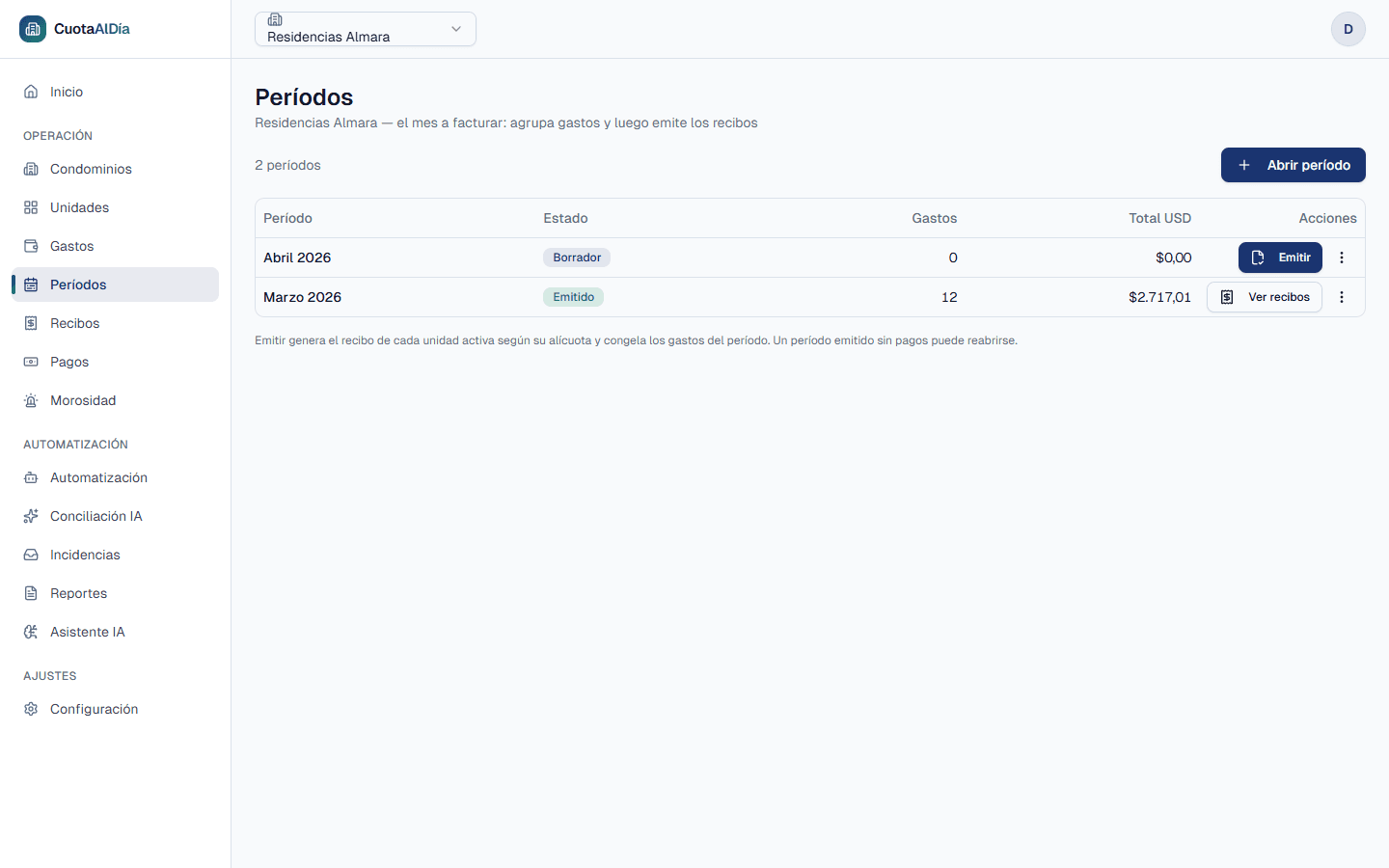Go to Incidencias
Image resolution: width=1389 pixels, height=868 pixels.
(116, 555)
